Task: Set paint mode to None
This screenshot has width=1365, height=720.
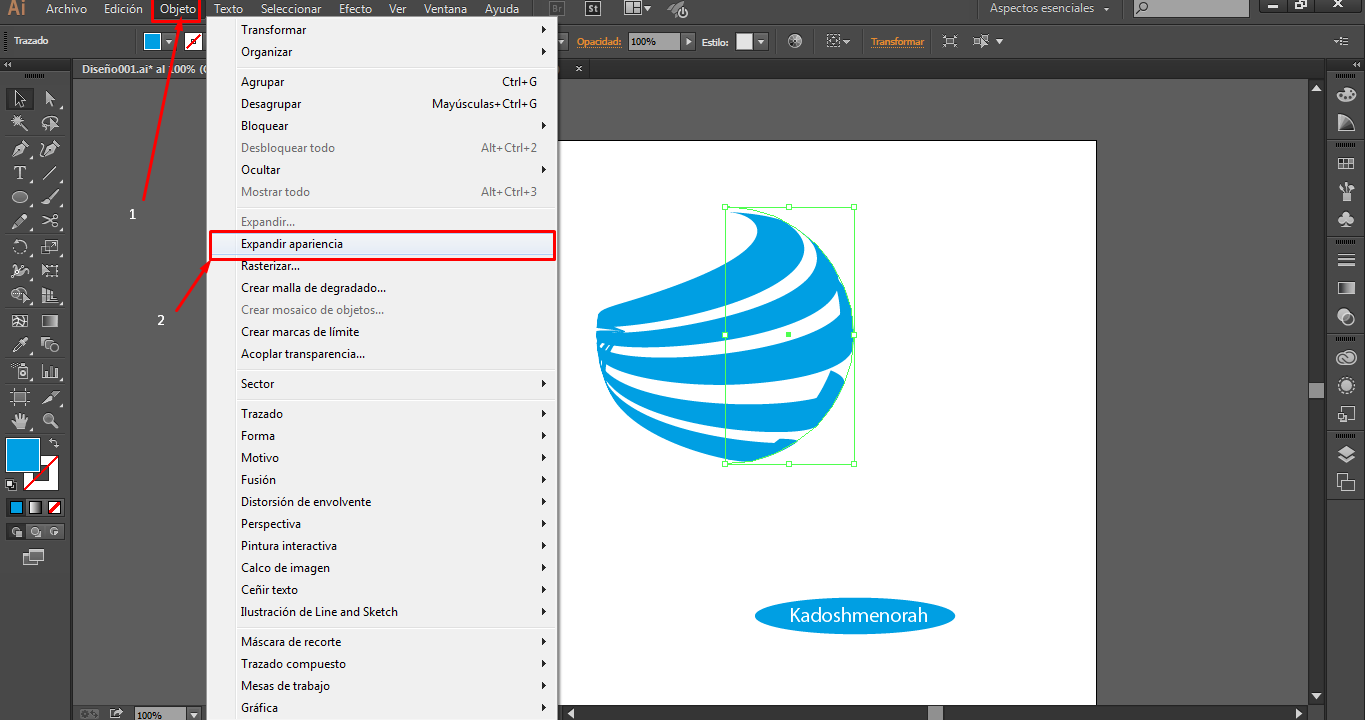Action: [x=55, y=507]
